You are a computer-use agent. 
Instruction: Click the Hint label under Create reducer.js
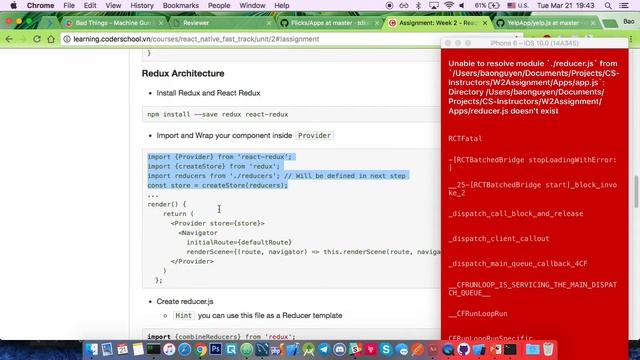[x=183, y=316]
